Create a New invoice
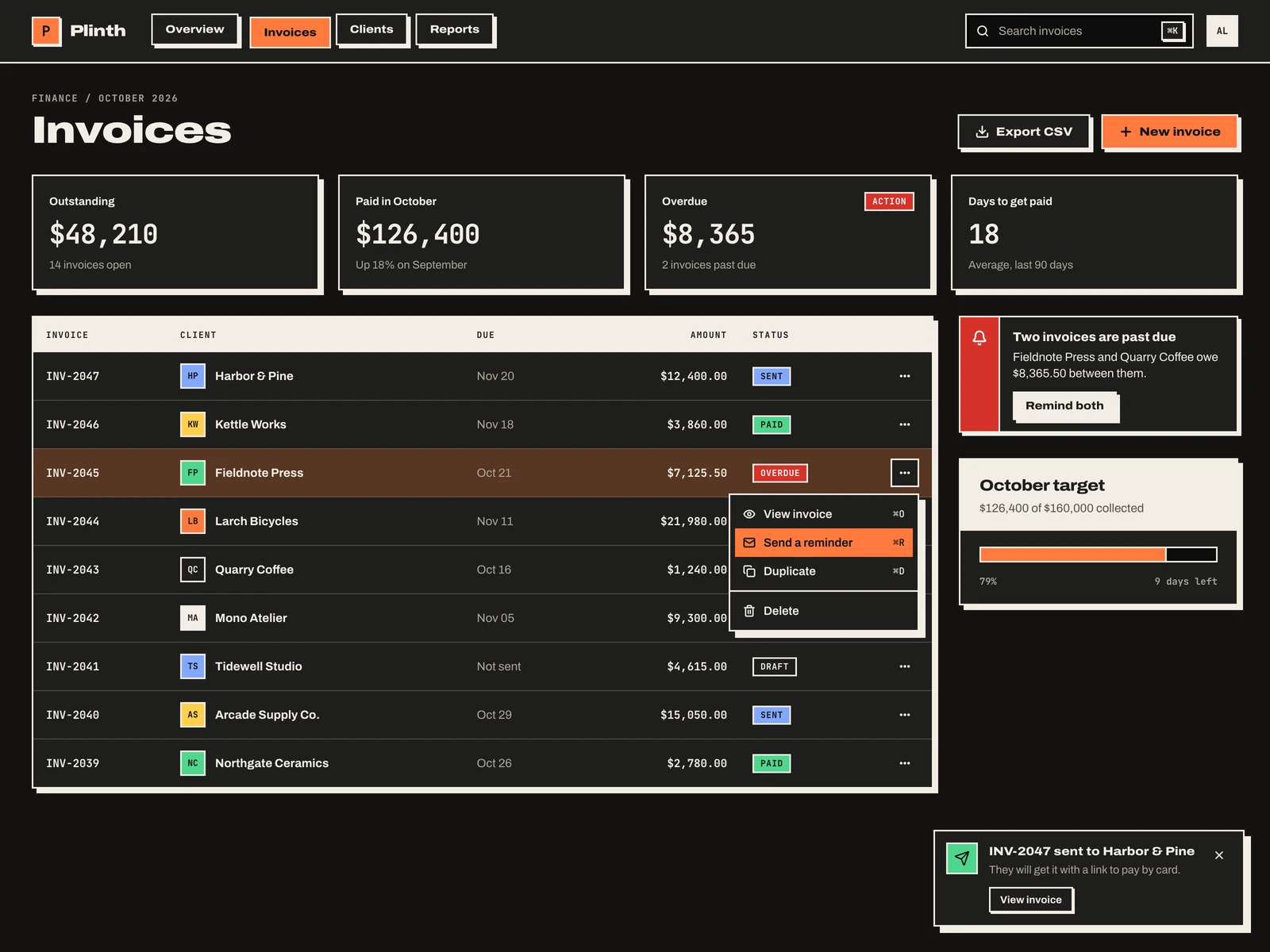 pyautogui.click(x=1169, y=132)
